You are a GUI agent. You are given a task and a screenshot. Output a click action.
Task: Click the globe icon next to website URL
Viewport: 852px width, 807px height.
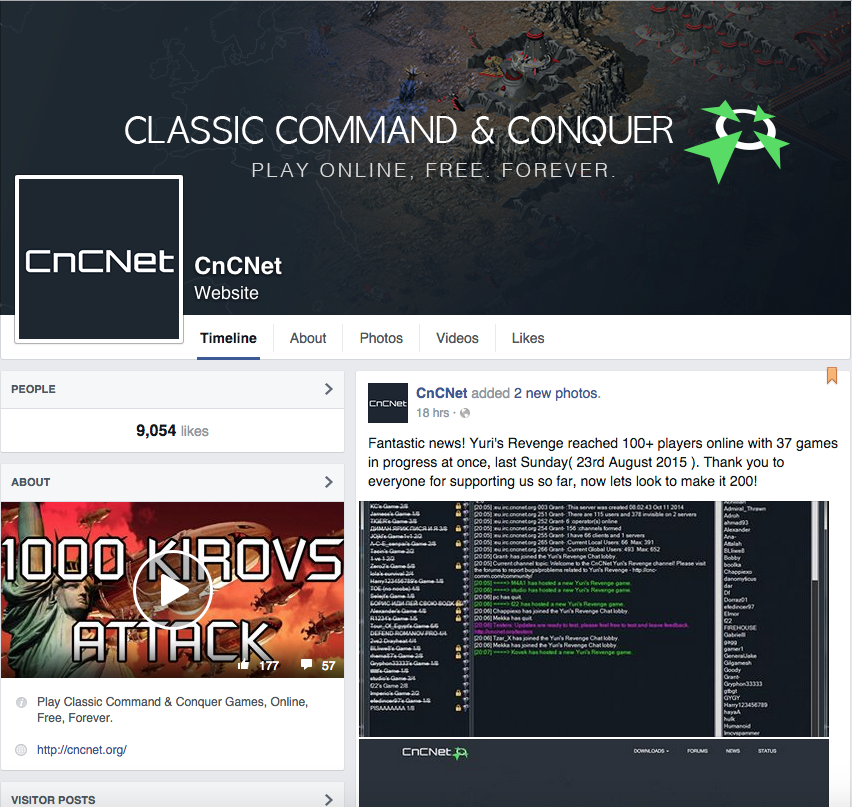(21, 750)
